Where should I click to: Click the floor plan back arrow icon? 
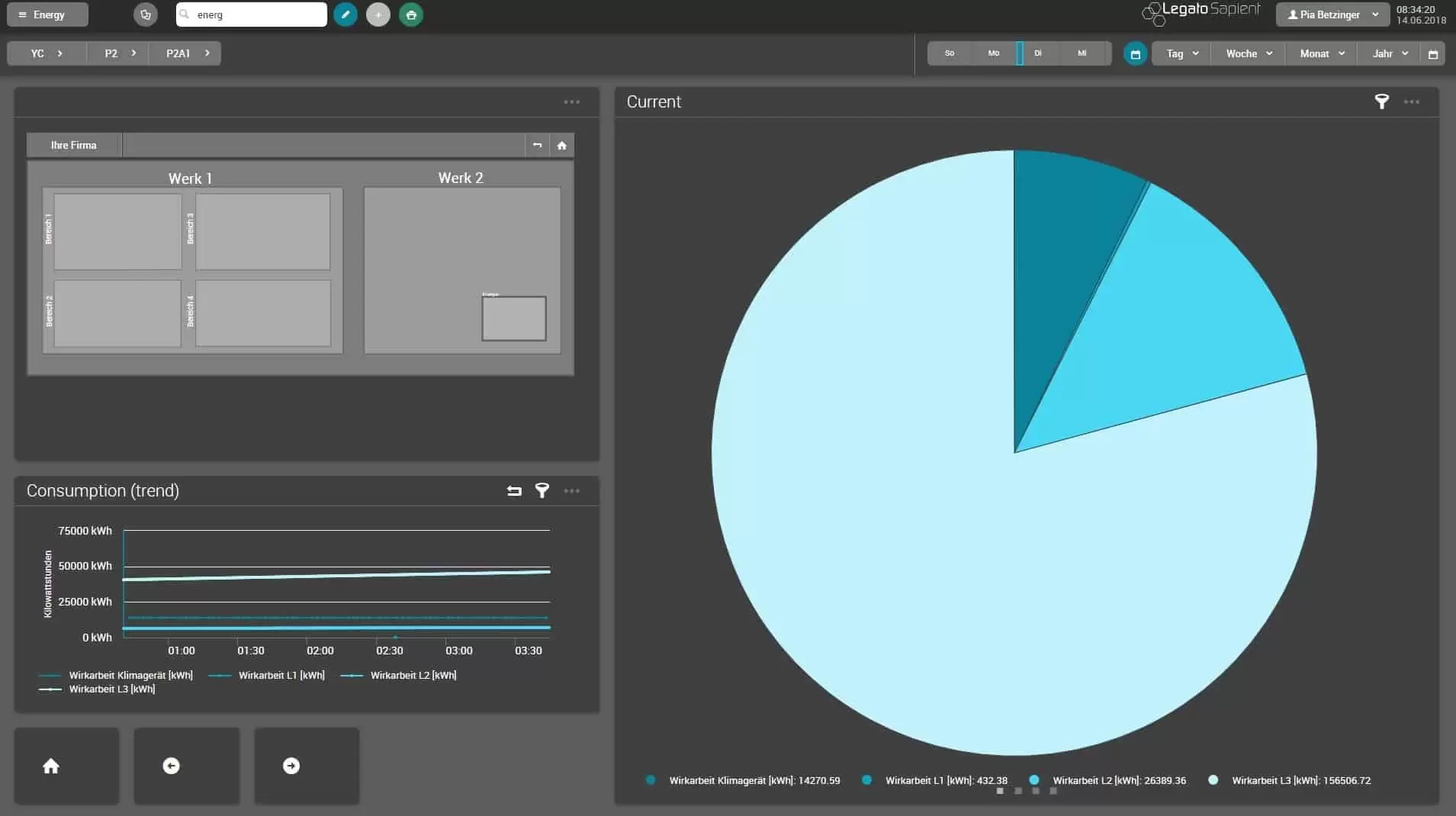538,145
